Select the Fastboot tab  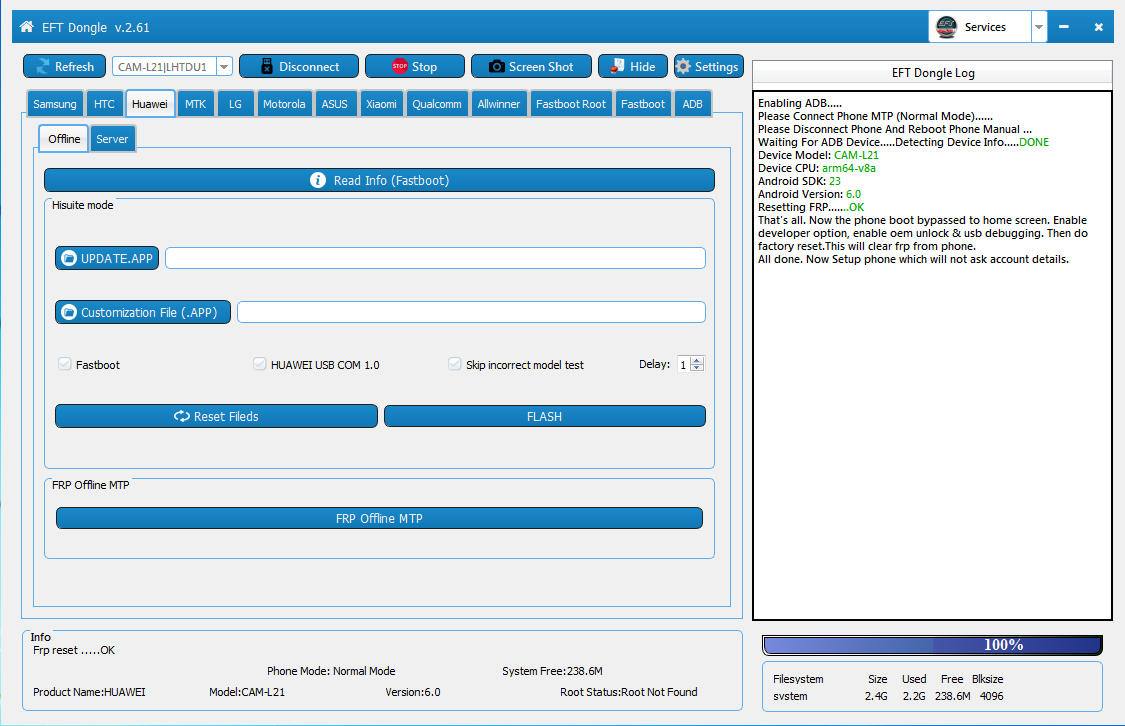click(643, 104)
